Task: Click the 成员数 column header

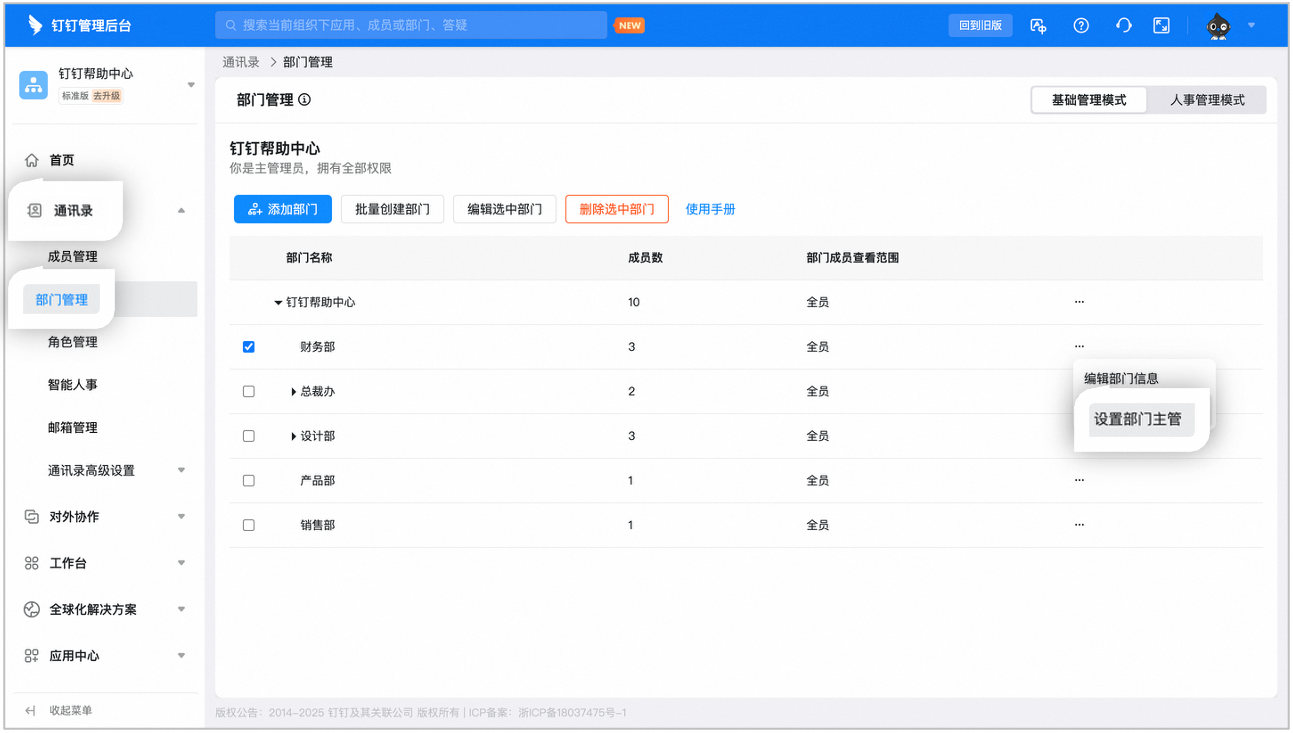Action: click(646, 258)
